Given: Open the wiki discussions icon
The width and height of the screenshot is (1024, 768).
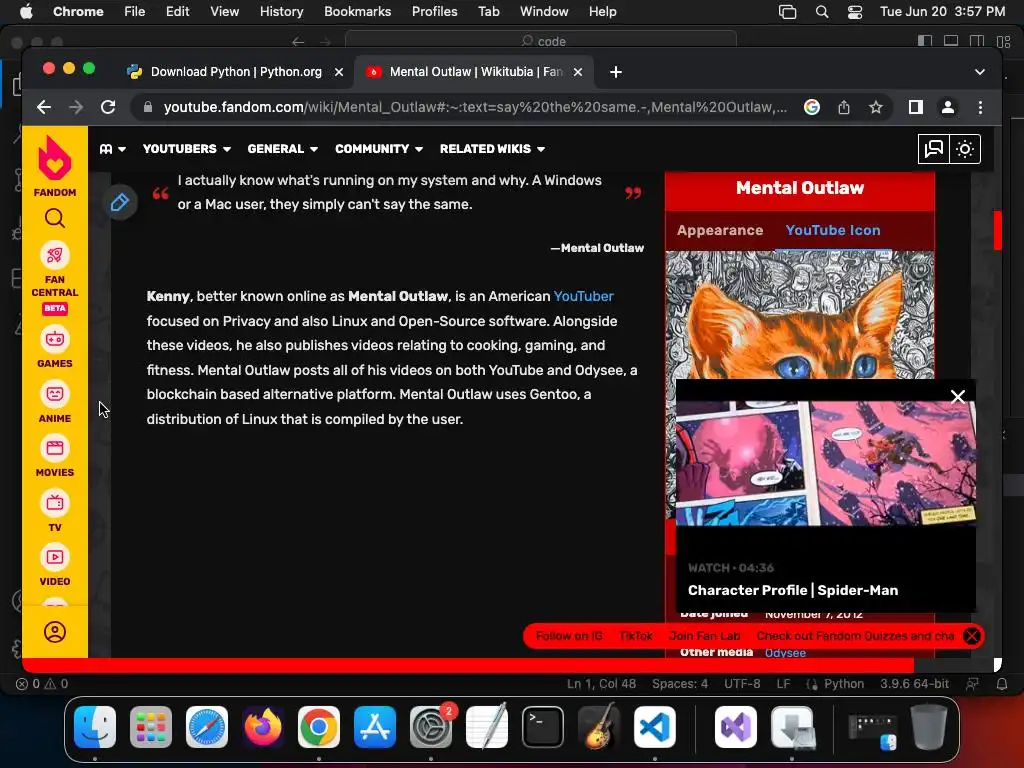Looking at the screenshot, I should pyautogui.click(x=934, y=149).
